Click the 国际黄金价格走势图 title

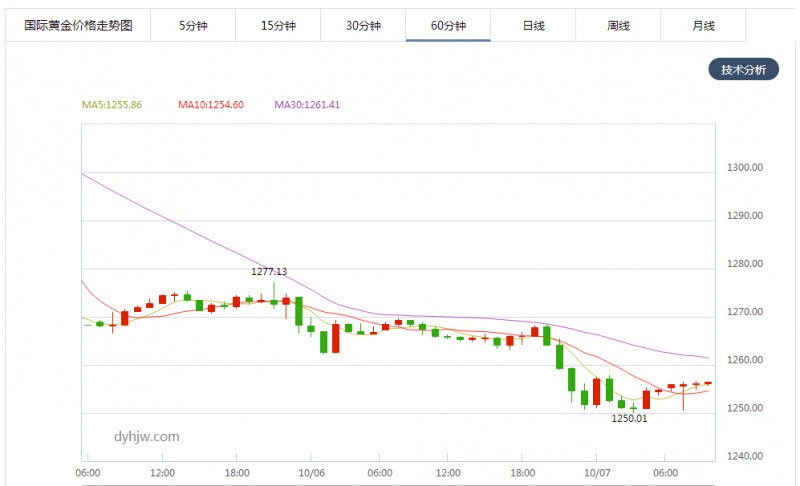click(x=78, y=25)
